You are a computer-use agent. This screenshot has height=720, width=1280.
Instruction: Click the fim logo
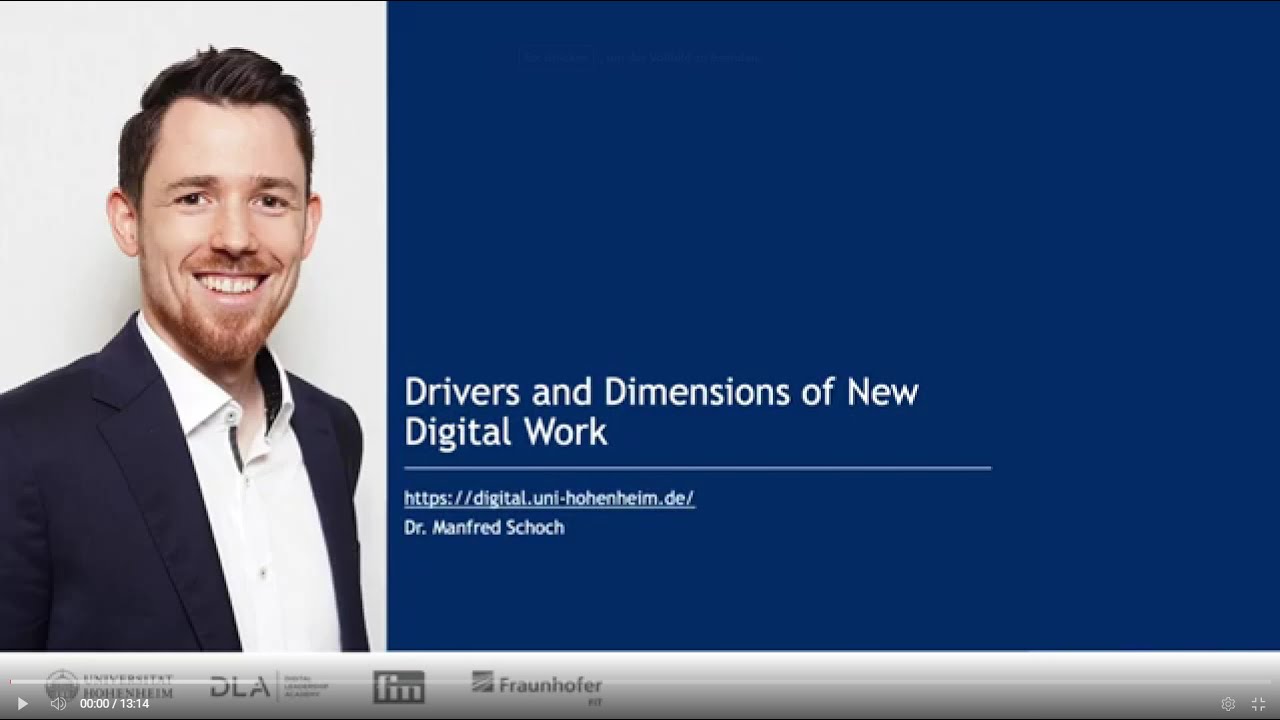(399, 687)
